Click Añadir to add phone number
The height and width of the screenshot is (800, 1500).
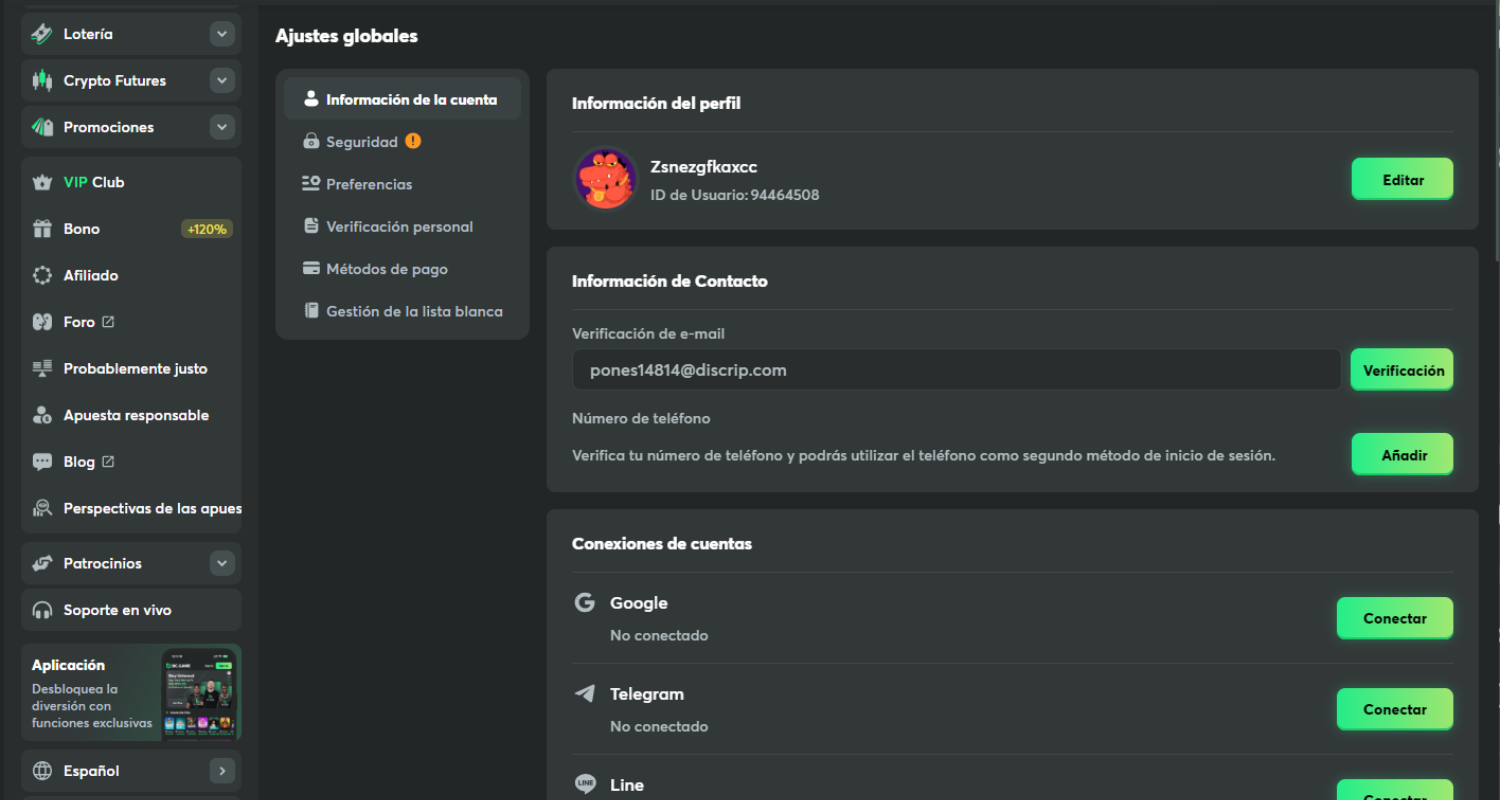(x=1402, y=455)
